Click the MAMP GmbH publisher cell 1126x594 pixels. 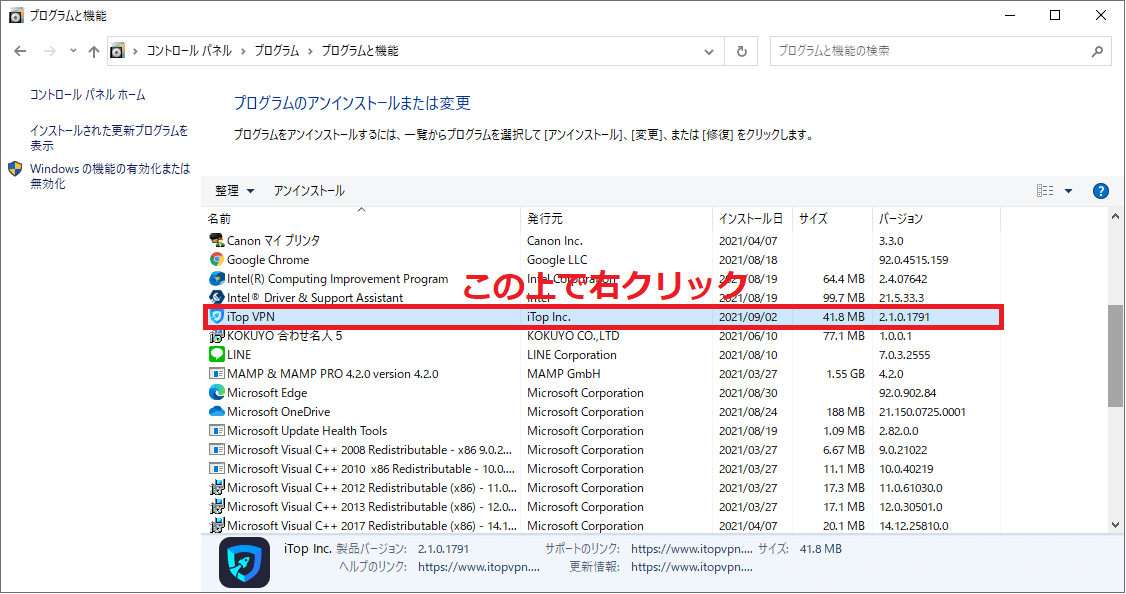[x=564, y=373]
